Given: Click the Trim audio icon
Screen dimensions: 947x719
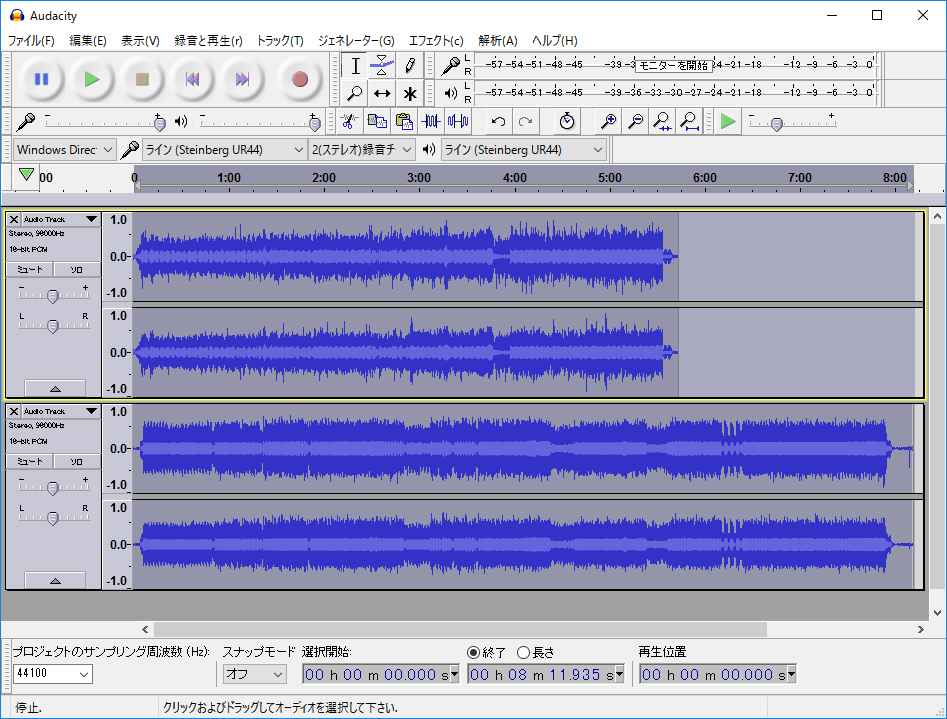Looking at the screenshot, I should [431, 121].
